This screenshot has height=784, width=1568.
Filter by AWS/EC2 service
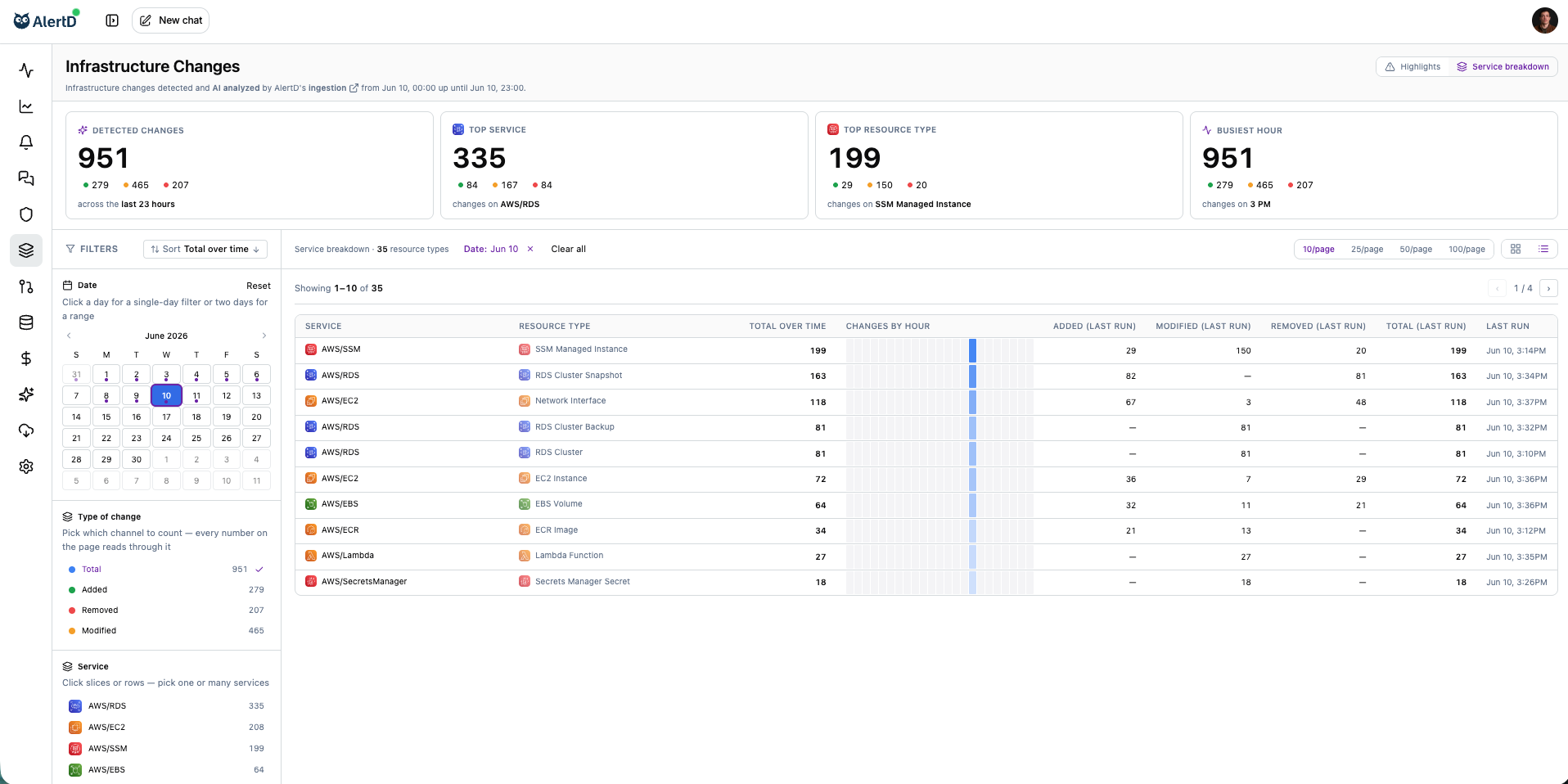(x=166, y=728)
